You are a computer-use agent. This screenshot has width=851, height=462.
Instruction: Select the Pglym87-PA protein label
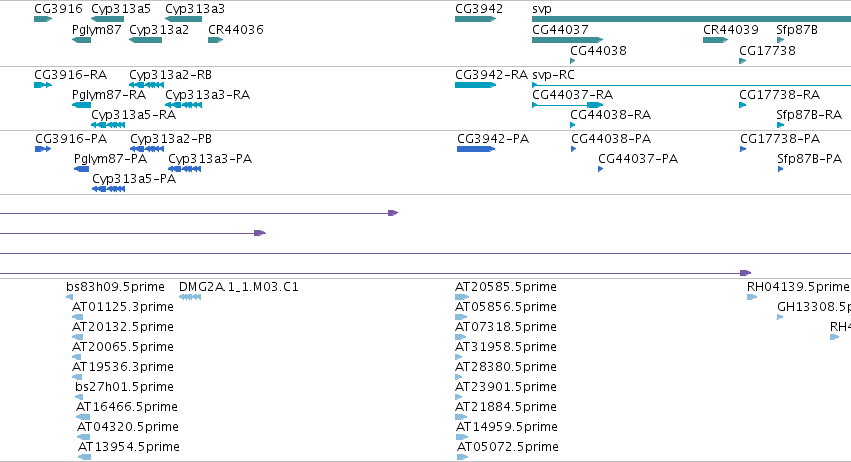111,159
